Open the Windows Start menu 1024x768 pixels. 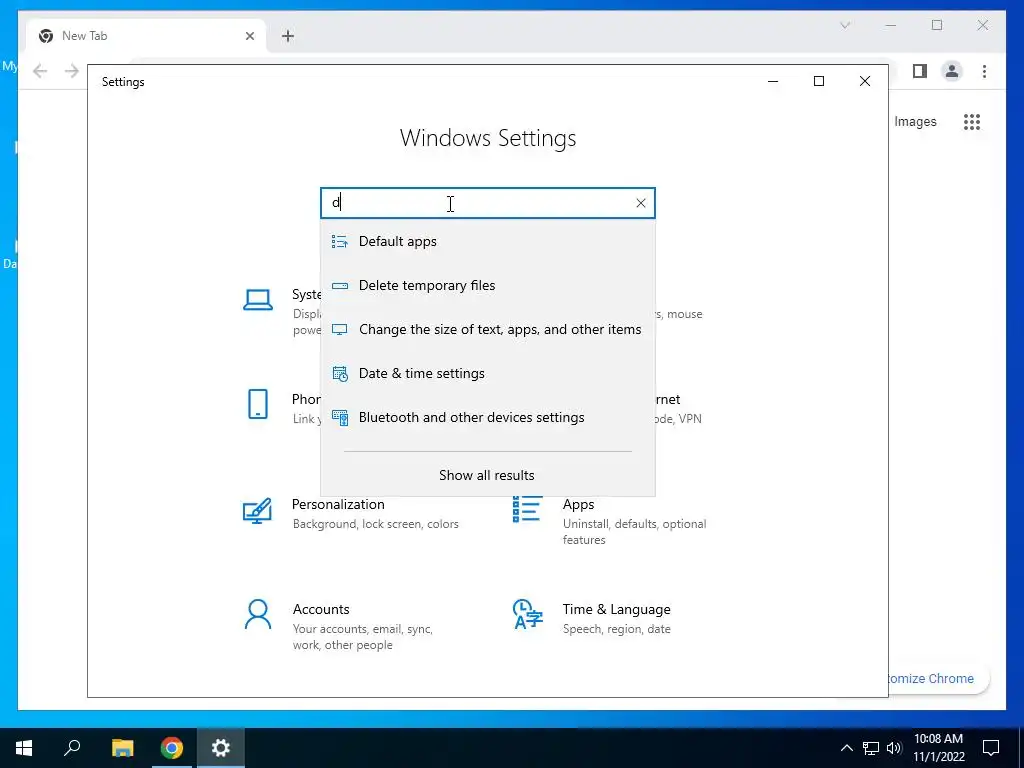click(x=24, y=748)
